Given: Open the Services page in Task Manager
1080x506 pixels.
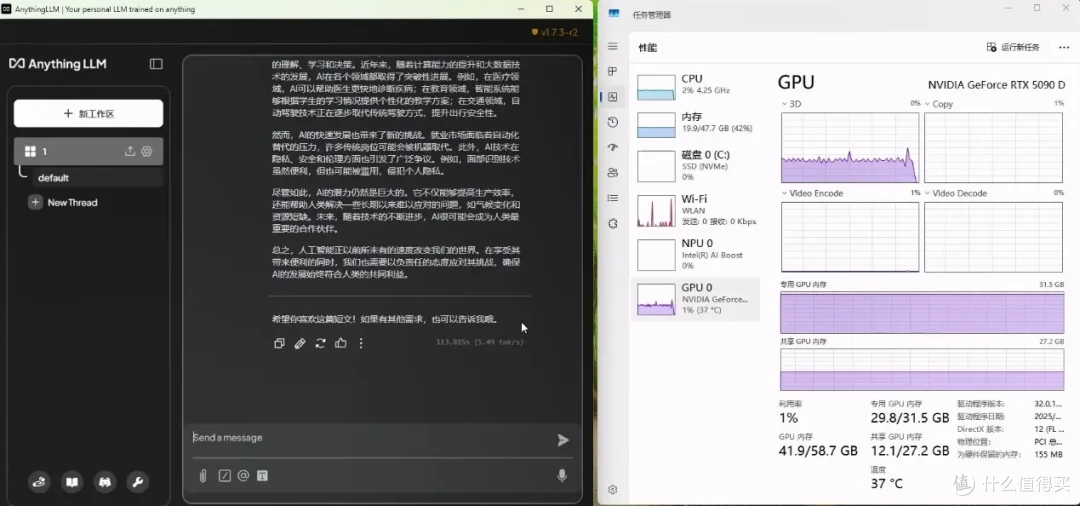Looking at the screenshot, I should coord(612,223).
